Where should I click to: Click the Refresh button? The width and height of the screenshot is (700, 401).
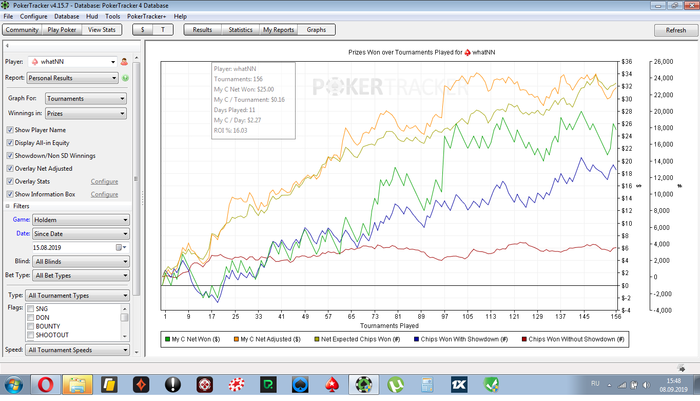point(675,30)
